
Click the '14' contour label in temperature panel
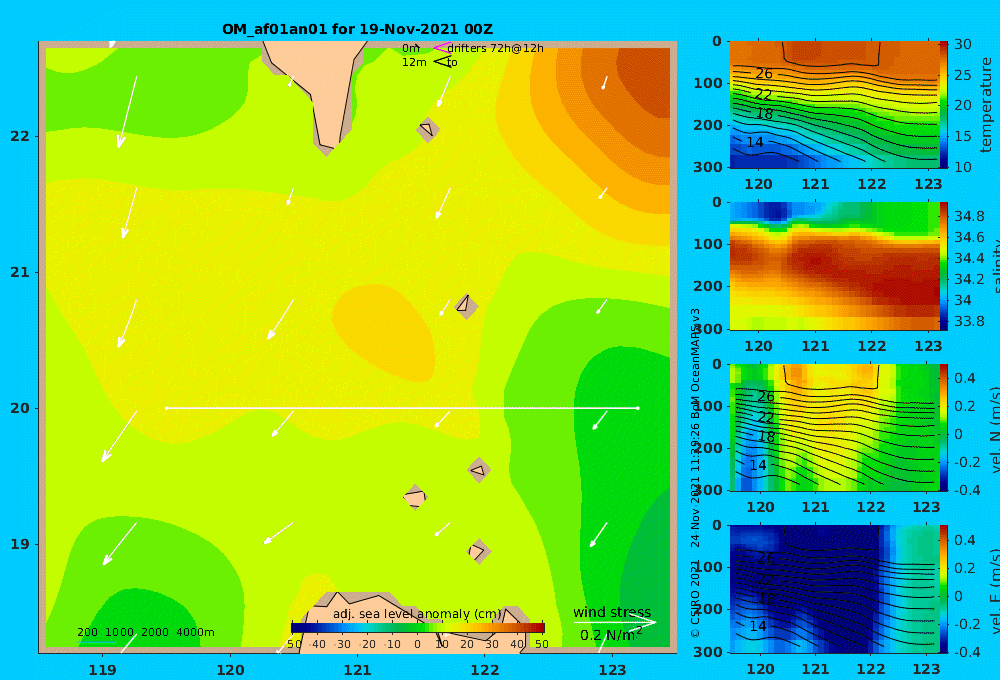(x=754, y=142)
